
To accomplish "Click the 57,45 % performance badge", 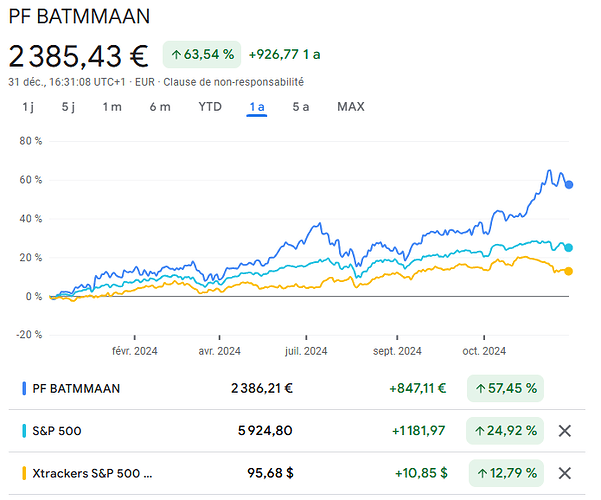I will point(505,388).
